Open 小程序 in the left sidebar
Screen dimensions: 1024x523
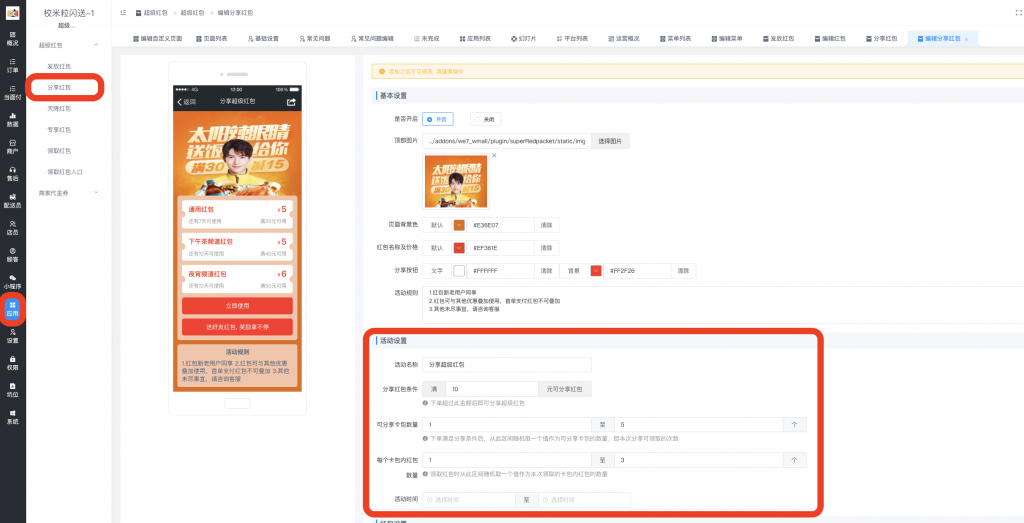pos(12,282)
